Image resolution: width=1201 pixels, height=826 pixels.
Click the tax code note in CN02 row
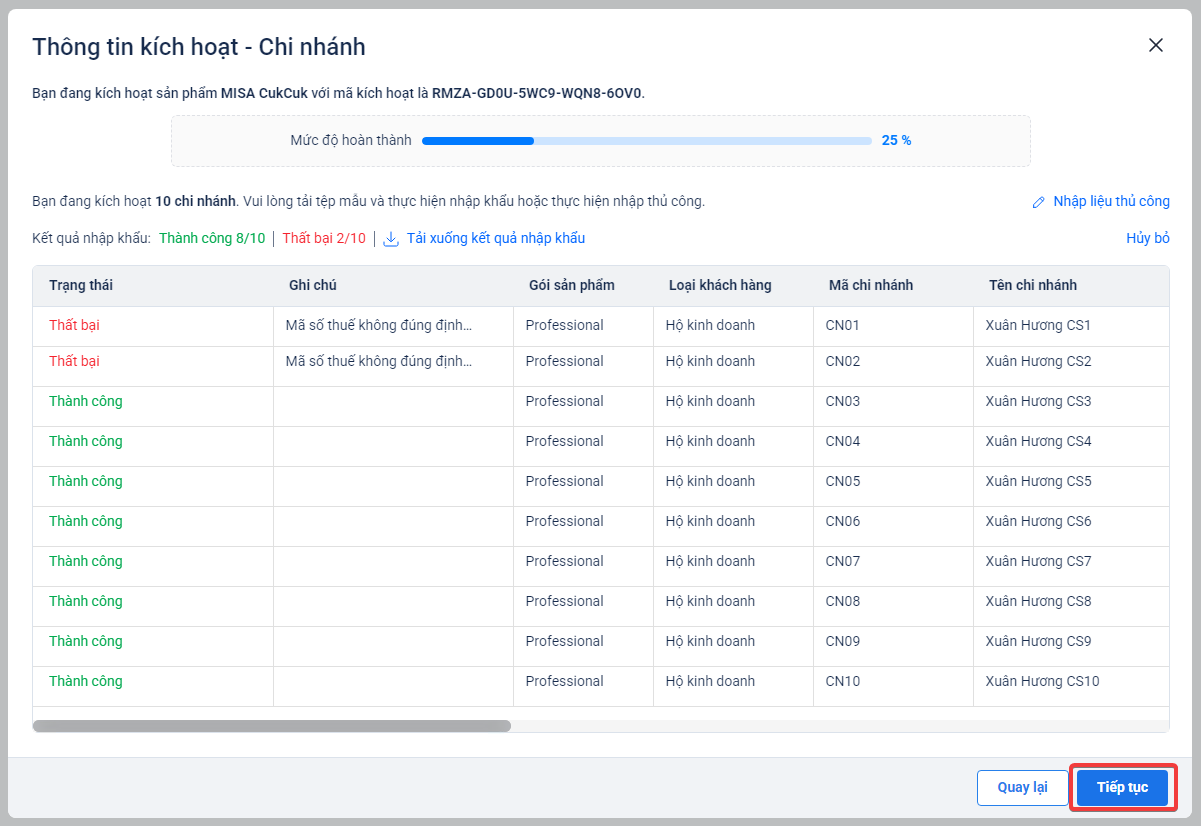coord(379,361)
